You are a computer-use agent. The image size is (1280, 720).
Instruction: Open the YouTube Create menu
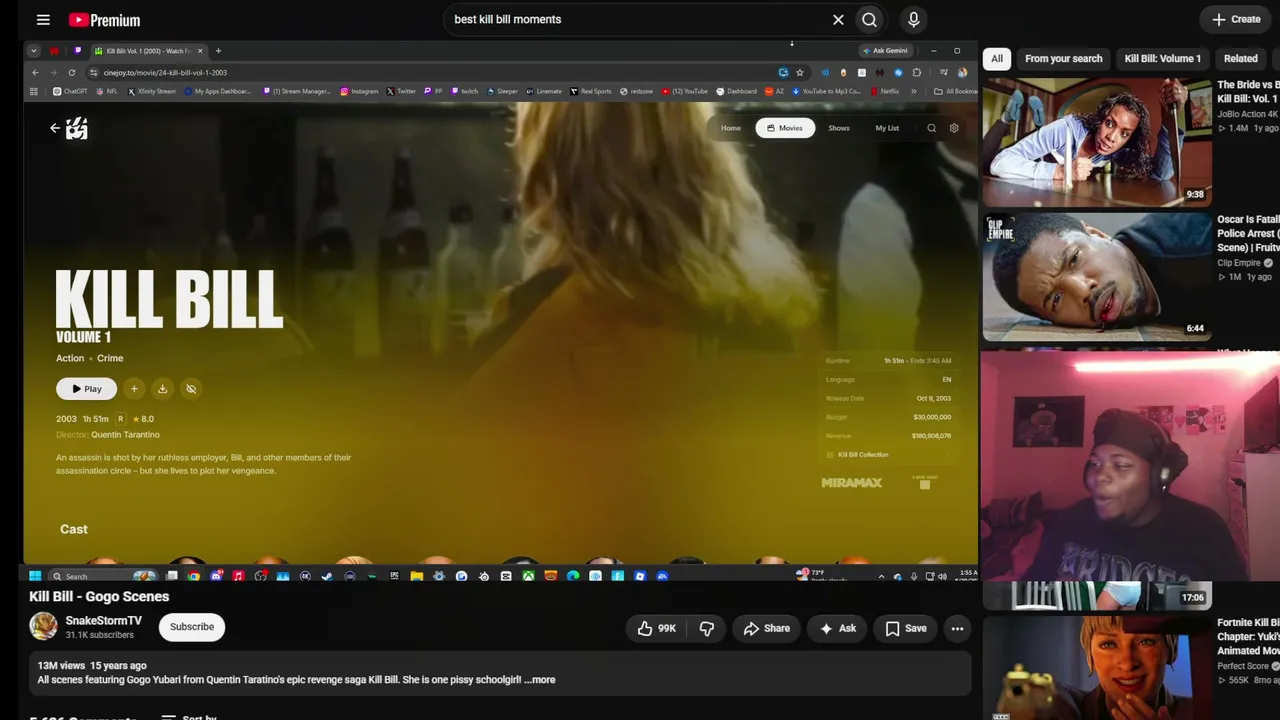pos(1236,19)
